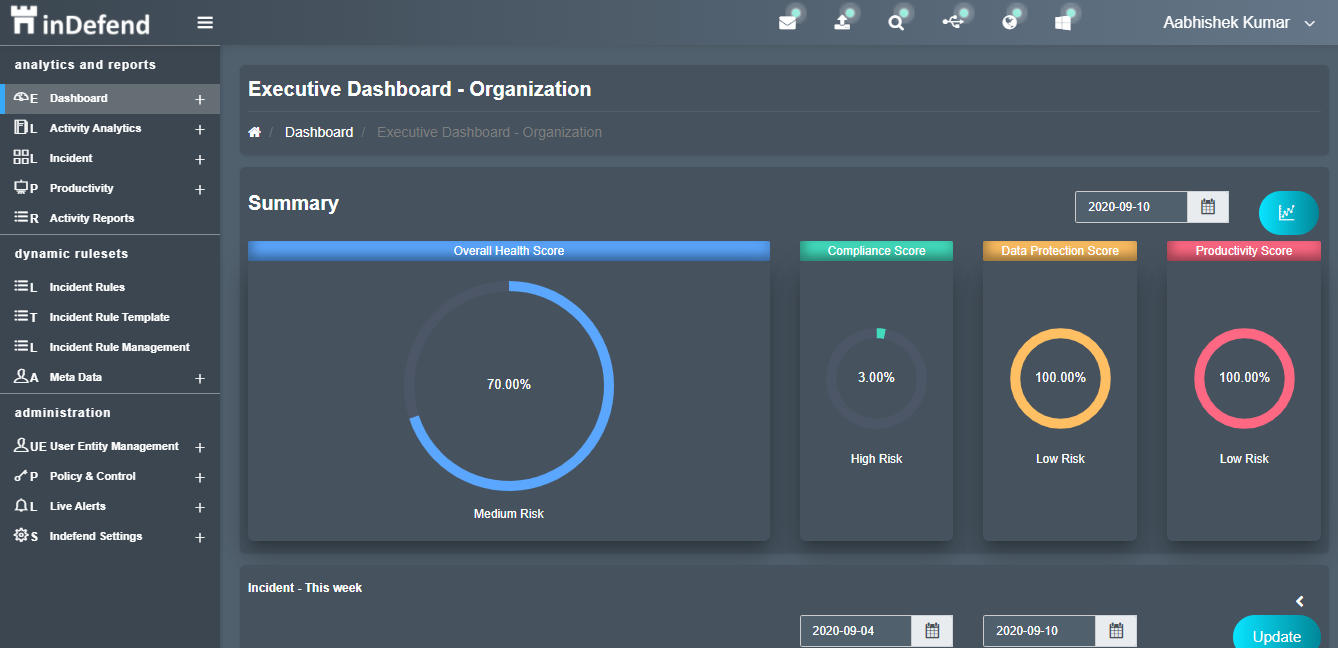Click the incident start date field 2020-09-04
Viewport: 1338px width, 648px height.
tap(855, 631)
